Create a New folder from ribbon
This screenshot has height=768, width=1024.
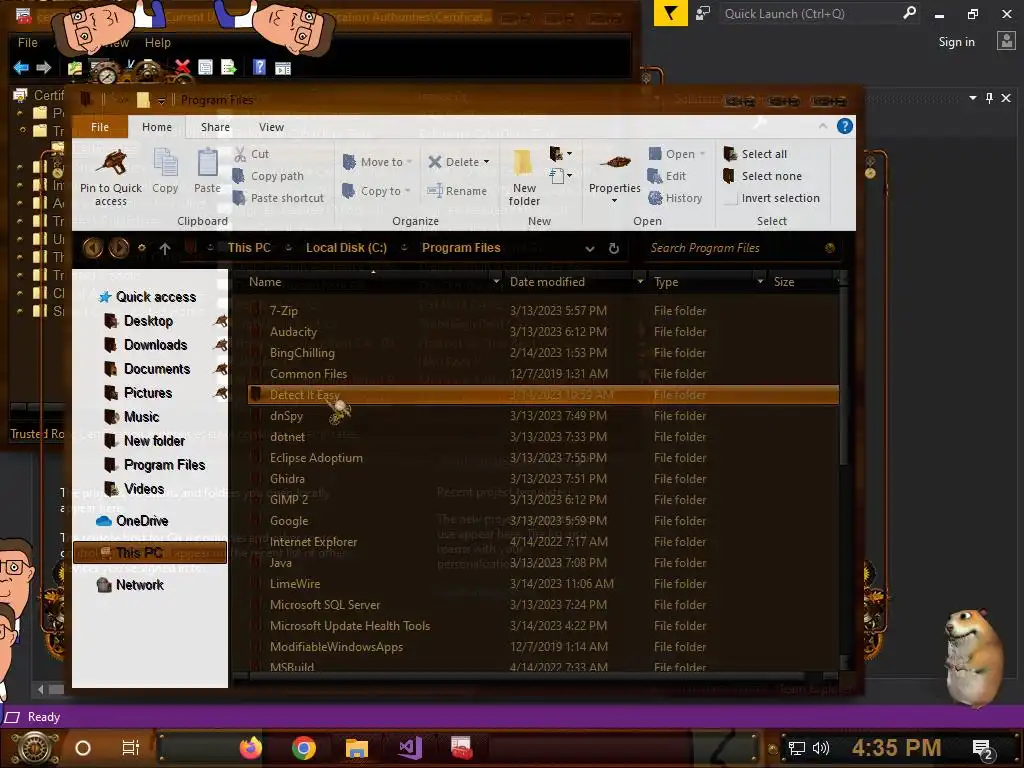[x=524, y=178]
